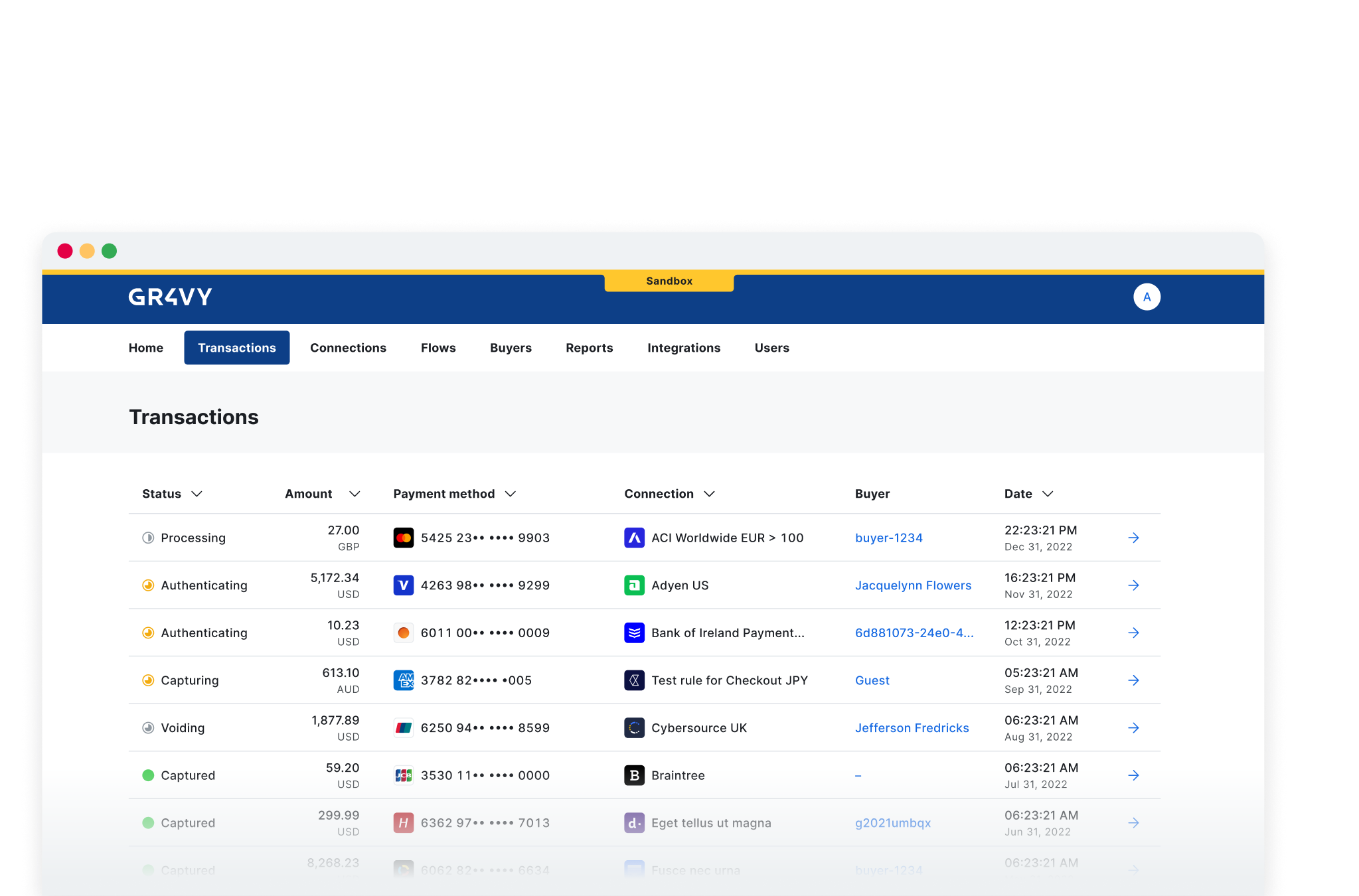Open the Status column filter dropdown
Screen dimensions: 1359x896
(x=197, y=494)
